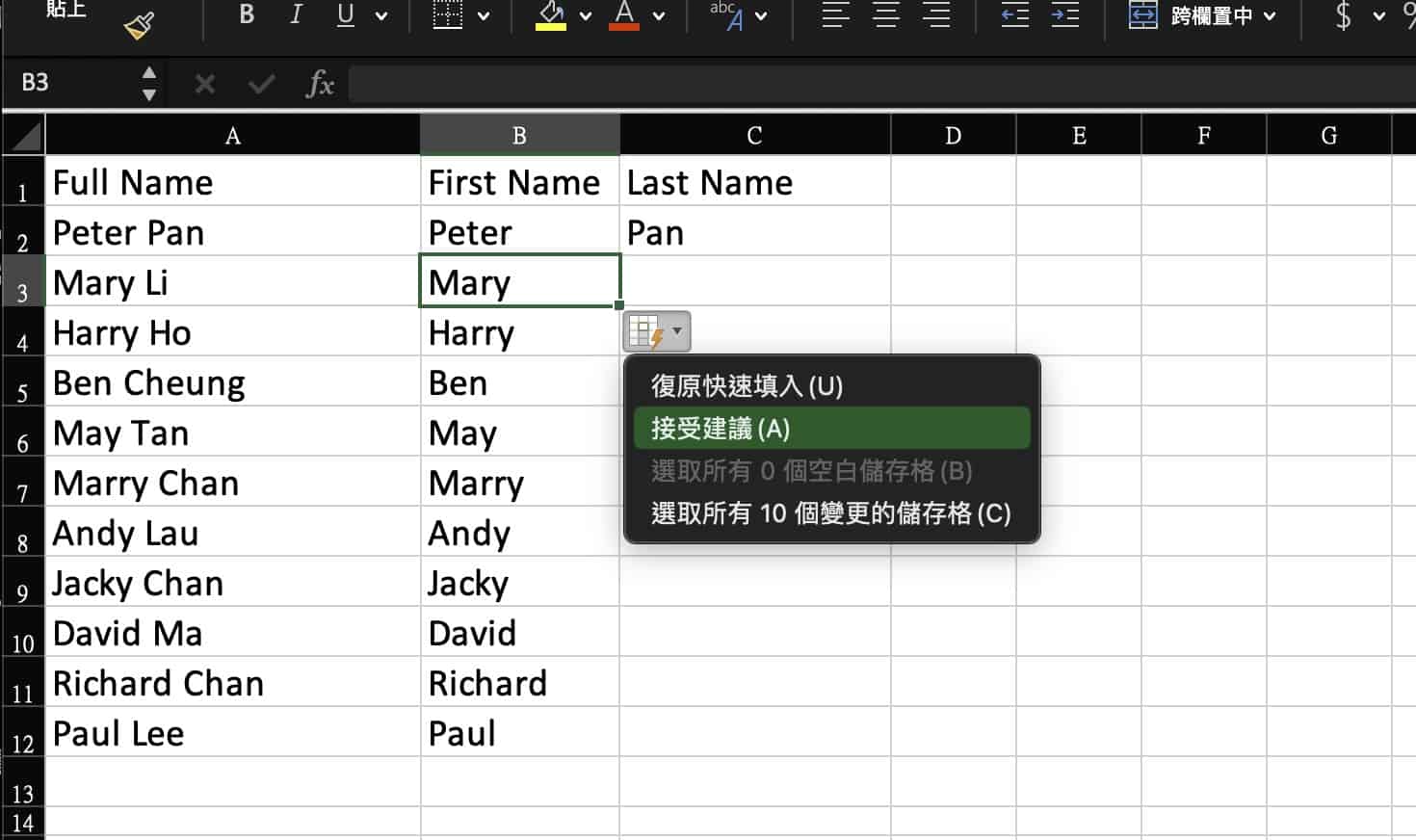Click the Decrease Indent icon

tap(1014, 15)
